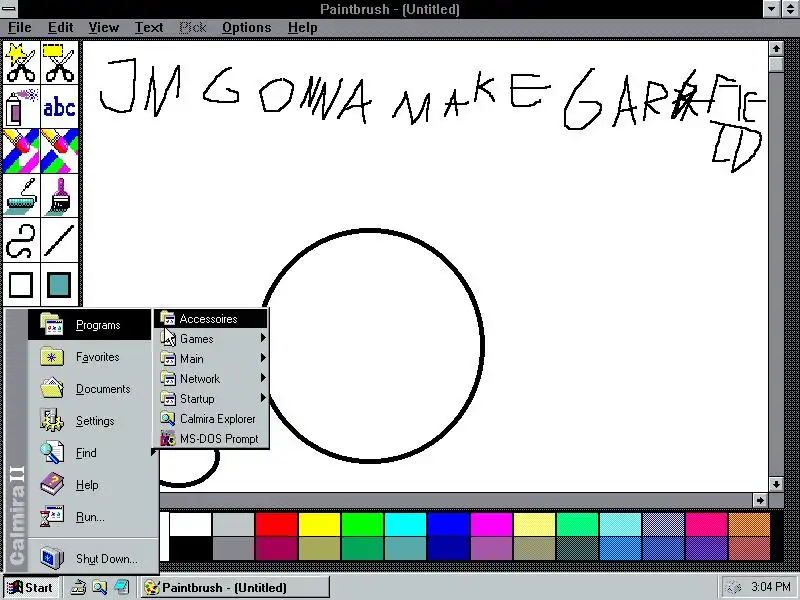Choose the straight Line tool
The width and height of the screenshot is (800, 600).
(60, 240)
